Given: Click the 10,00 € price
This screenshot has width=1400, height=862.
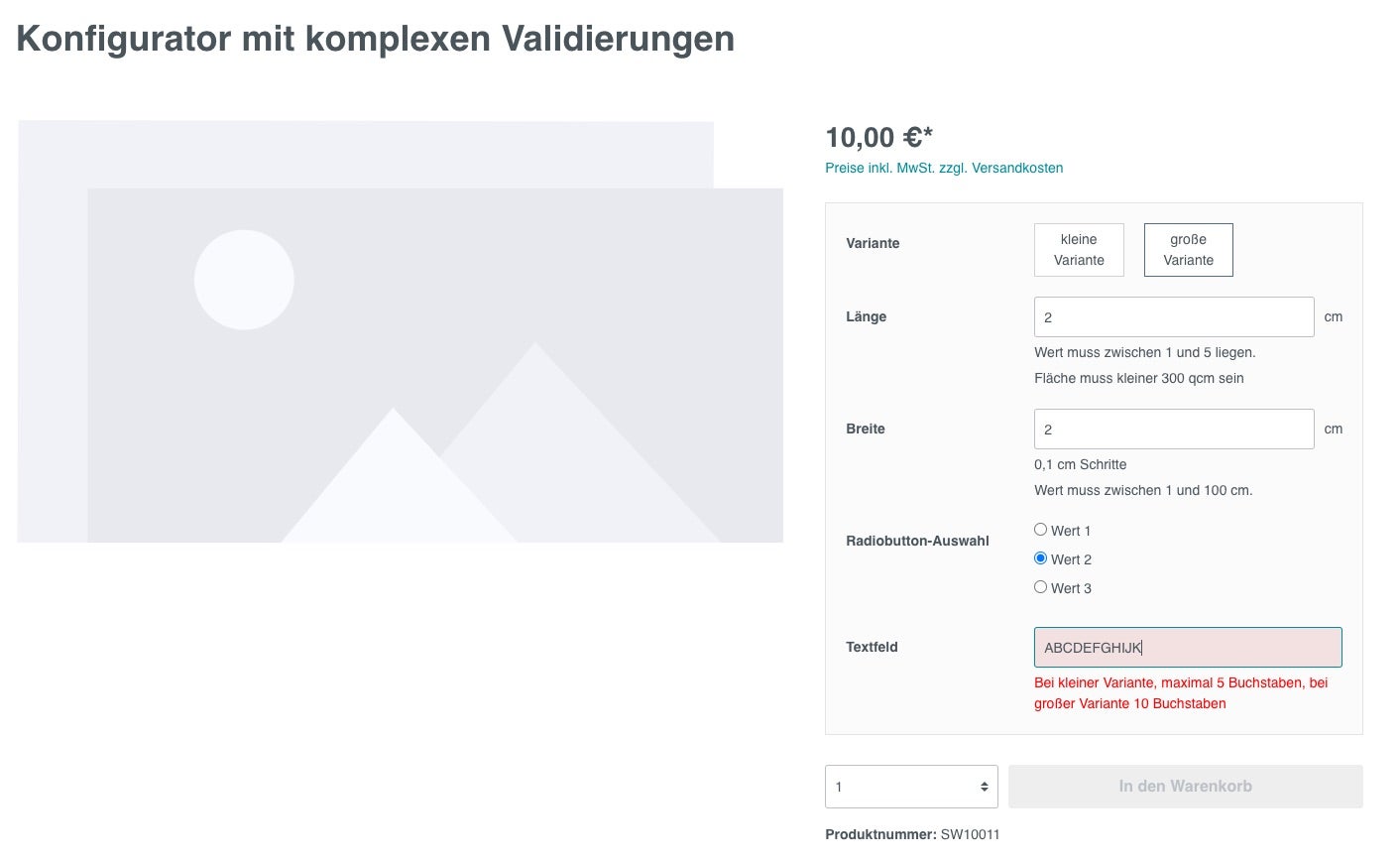Looking at the screenshot, I should pyautogui.click(x=878, y=137).
